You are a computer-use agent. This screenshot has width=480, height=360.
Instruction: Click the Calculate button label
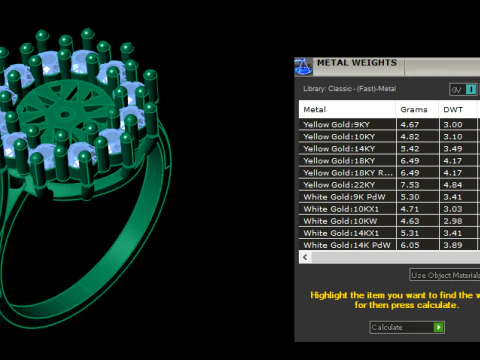[387, 327]
